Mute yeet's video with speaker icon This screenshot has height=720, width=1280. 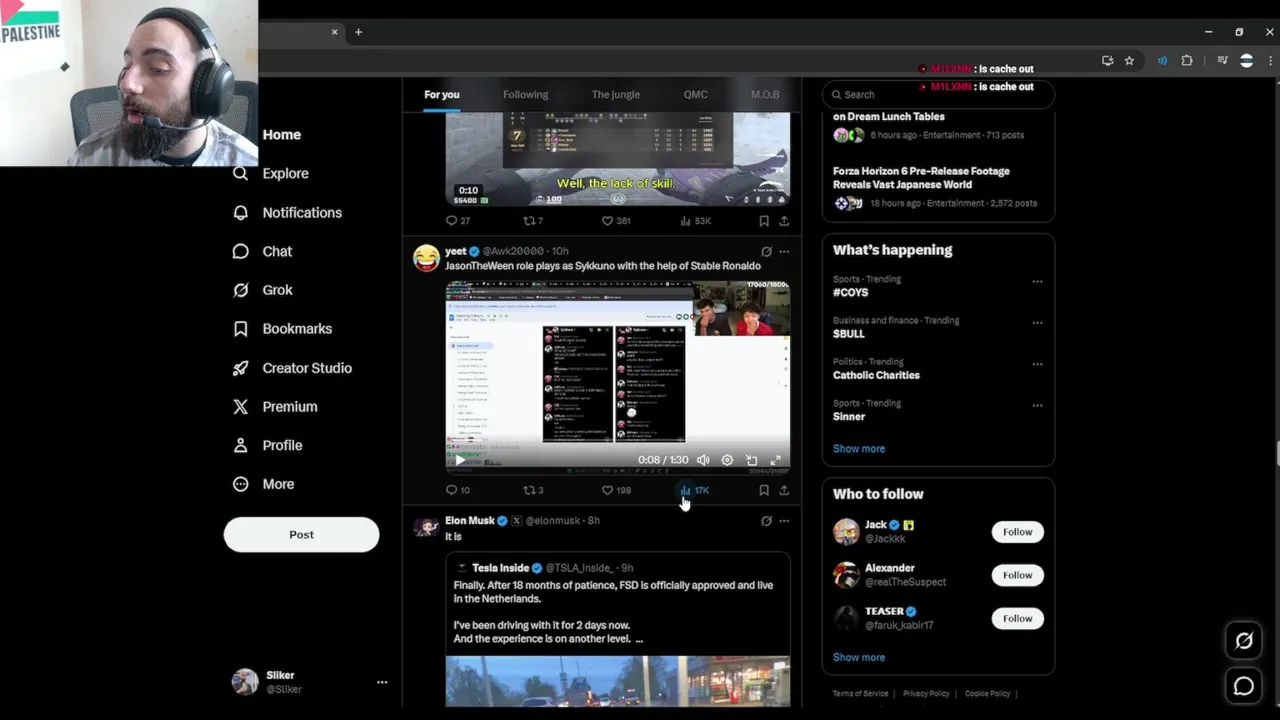[x=703, y=460]
